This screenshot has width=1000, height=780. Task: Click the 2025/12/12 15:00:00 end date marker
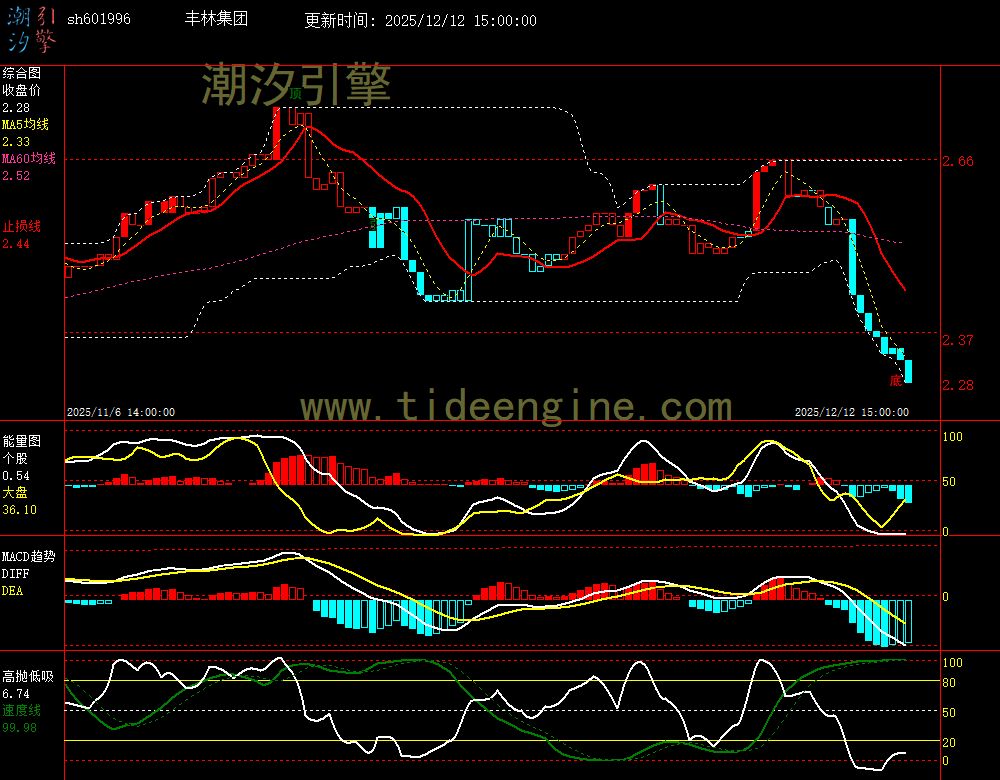(851, 411)
